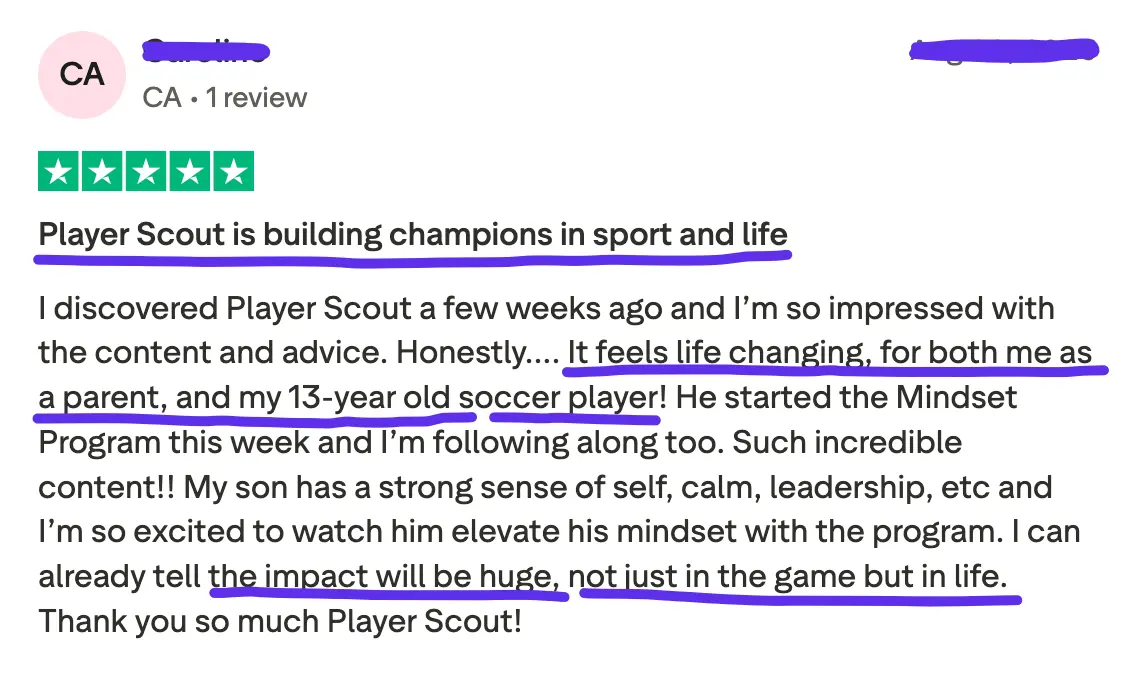1146x674 pixels.
Task: Click the CA reviewer avatar circle
Action: [x=82, y=75]
